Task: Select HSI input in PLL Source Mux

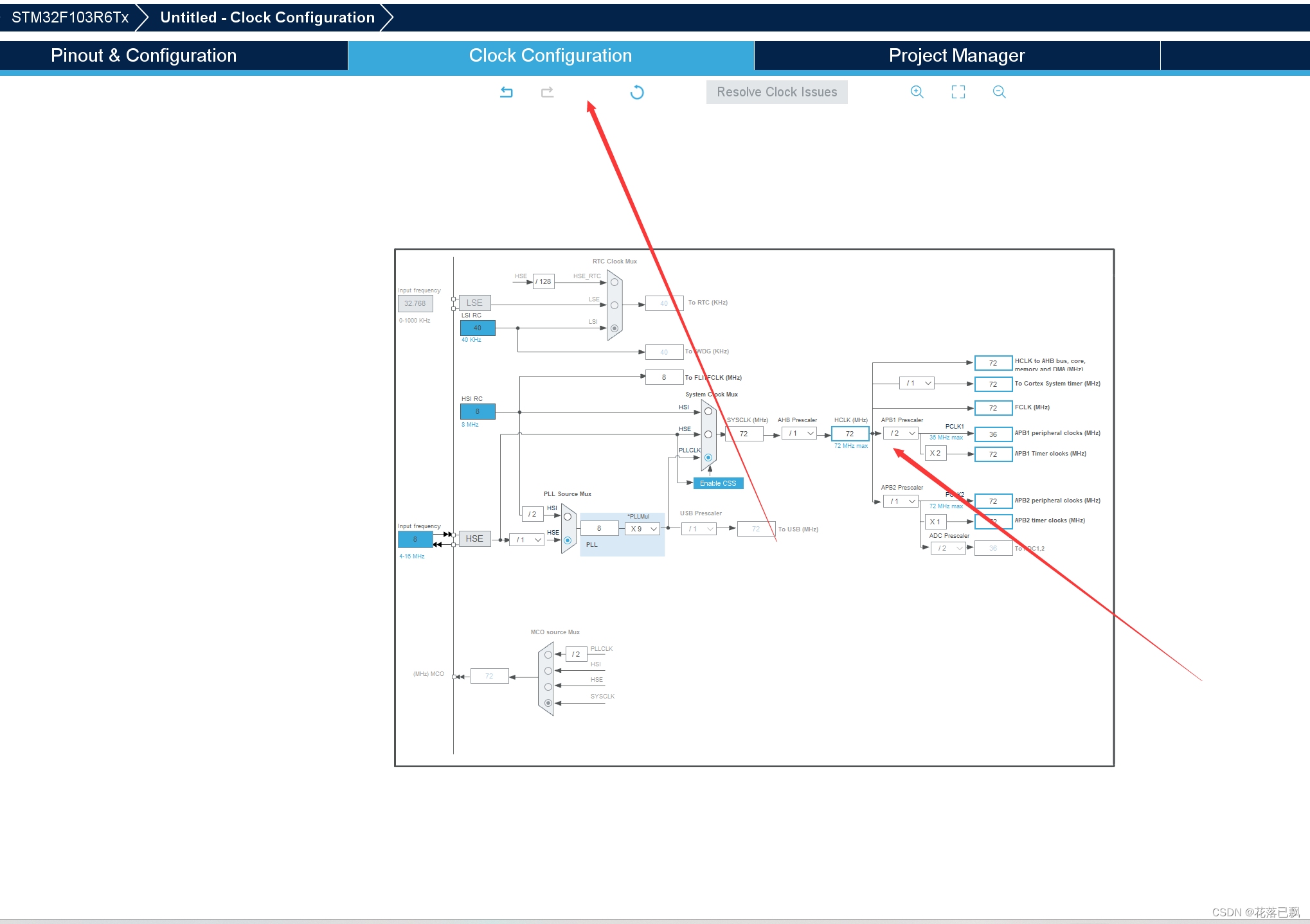Action: pos(568,517)
